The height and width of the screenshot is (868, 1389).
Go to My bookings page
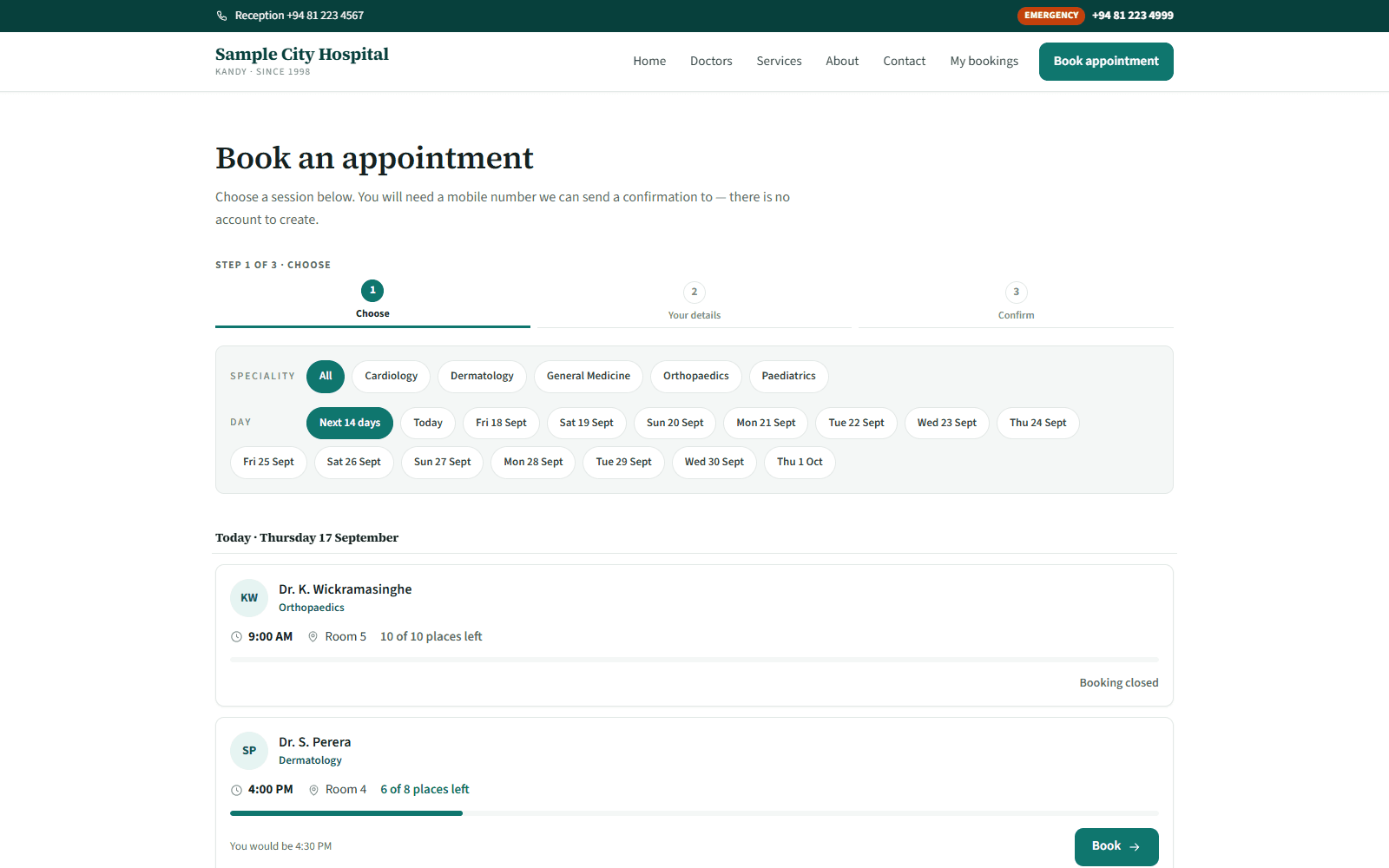click(x=984, y=62)
